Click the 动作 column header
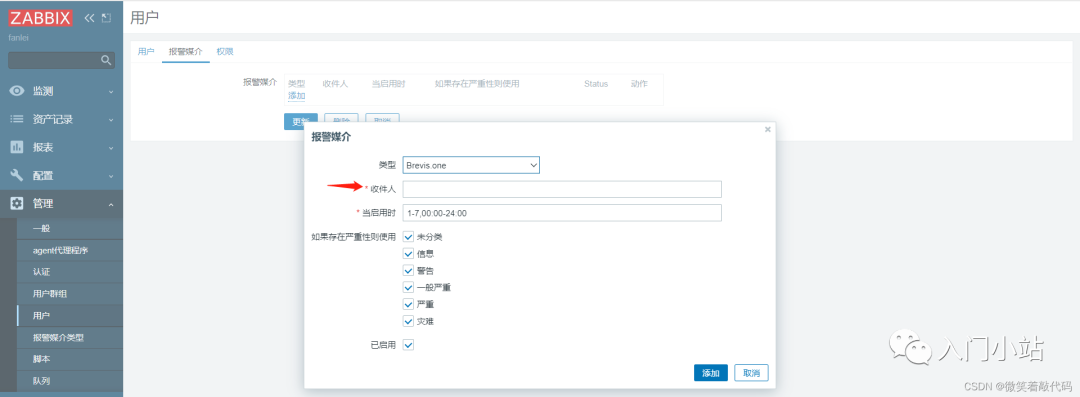Screen dimensions: 1080x397 tap(639, 83)
